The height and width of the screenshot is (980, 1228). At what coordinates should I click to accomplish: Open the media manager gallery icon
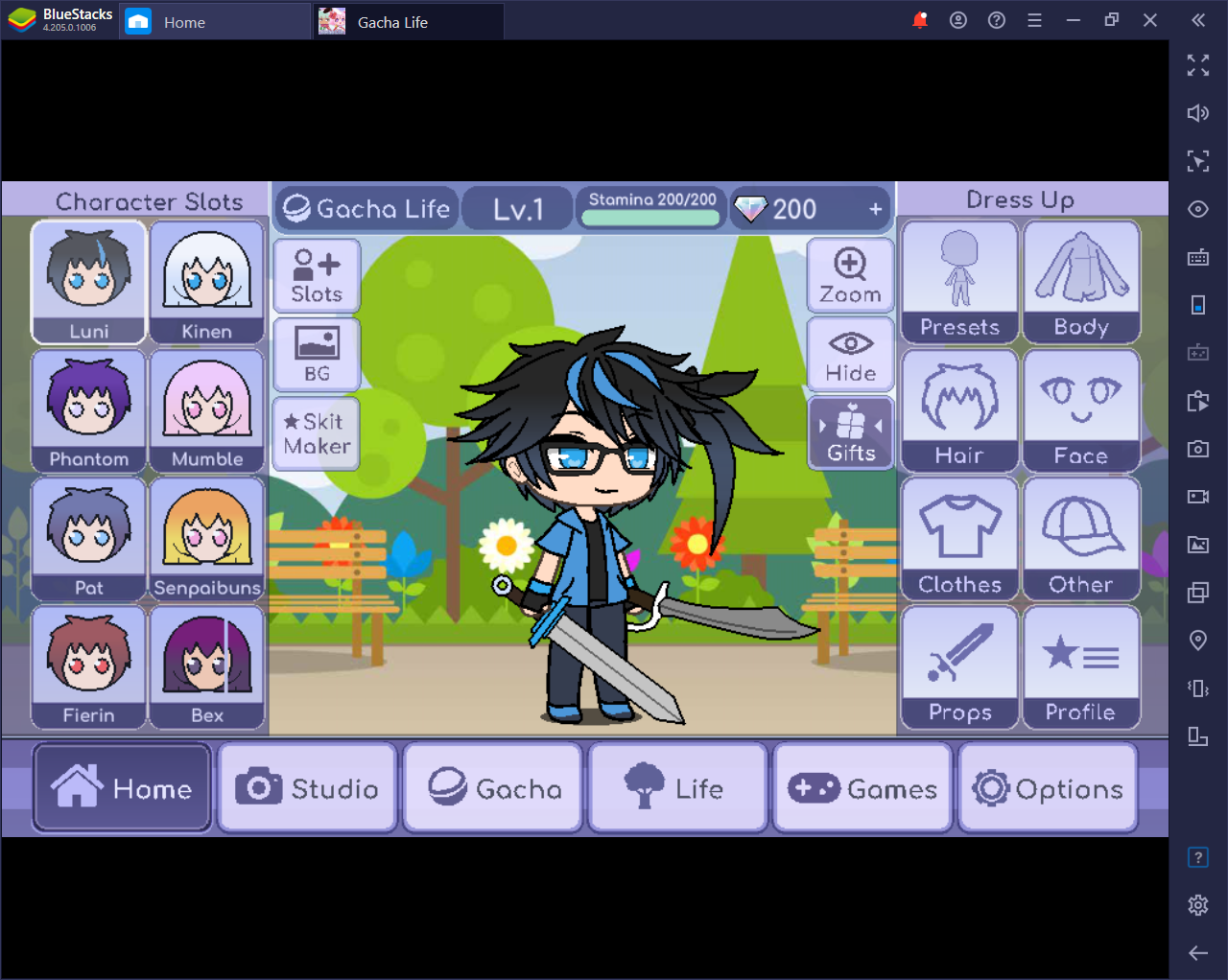[1198, 545]
